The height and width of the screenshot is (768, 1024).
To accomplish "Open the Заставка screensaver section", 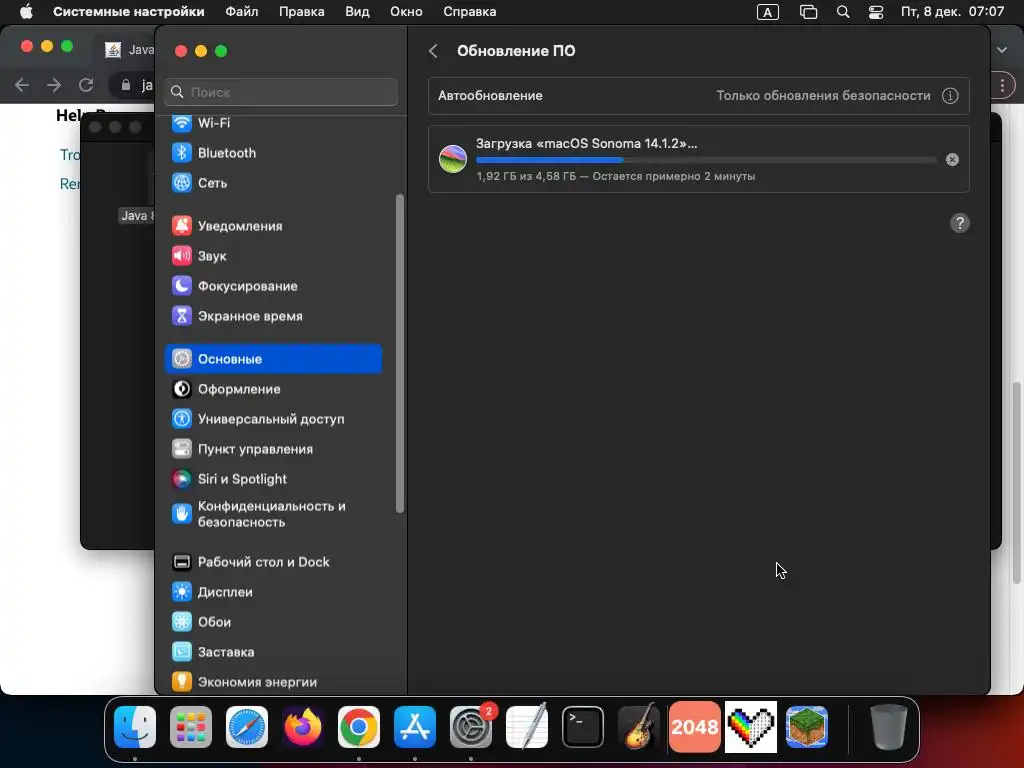I will coord(273,652).
